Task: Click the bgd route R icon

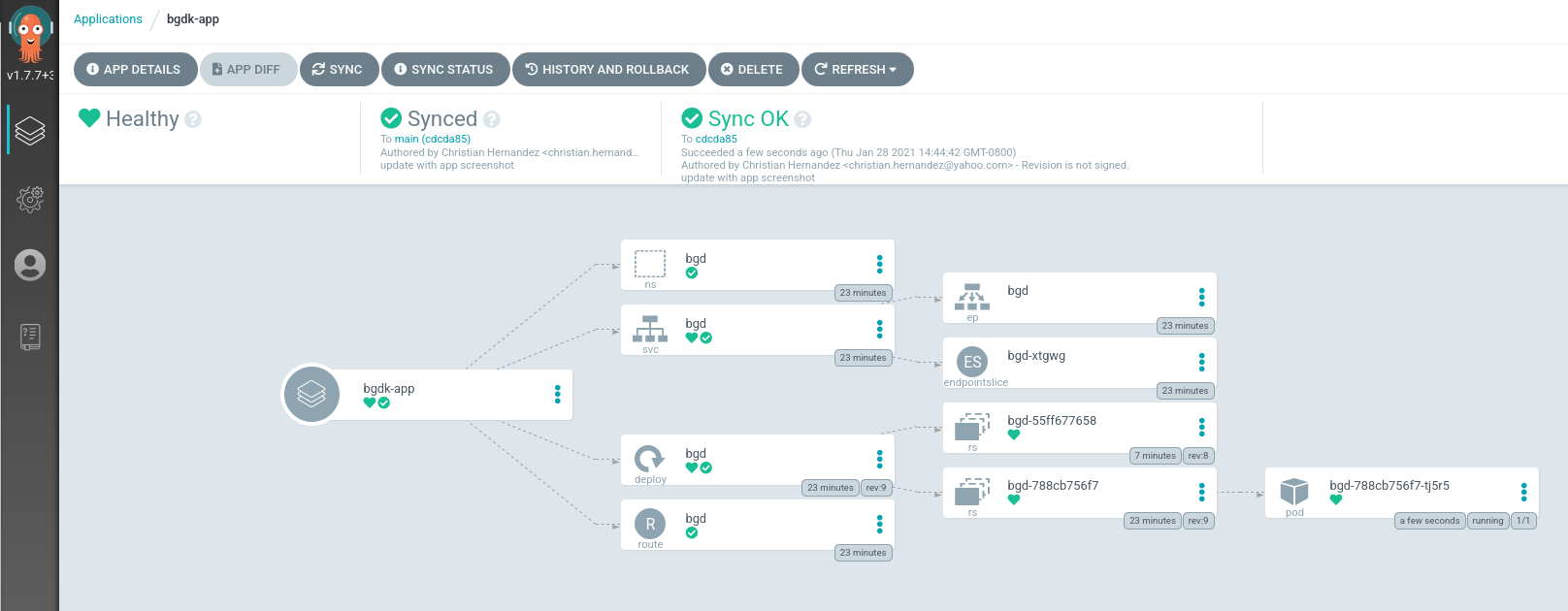Action: [x=650, y=524]
